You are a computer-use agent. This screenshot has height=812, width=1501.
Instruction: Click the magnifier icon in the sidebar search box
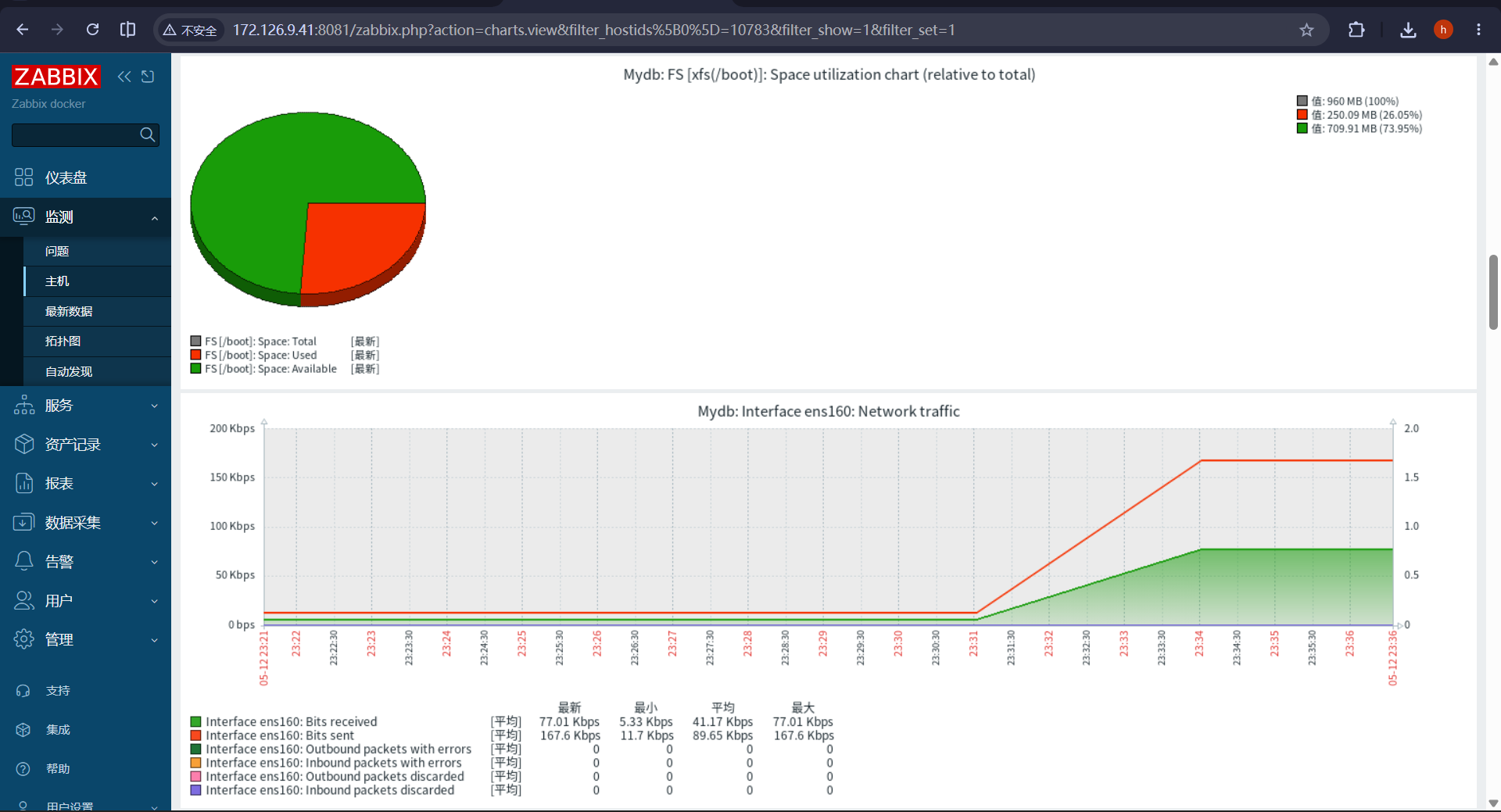147,134
